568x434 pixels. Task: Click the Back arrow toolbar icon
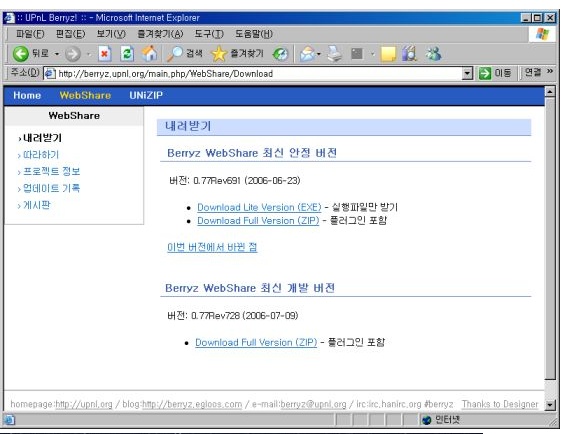tap(20, 54)
